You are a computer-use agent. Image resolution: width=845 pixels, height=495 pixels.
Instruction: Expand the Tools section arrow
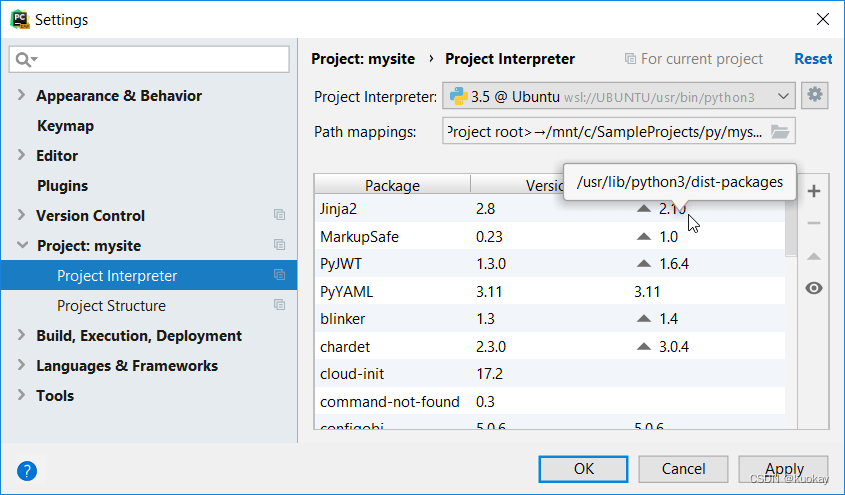click(x=21, y=395)
